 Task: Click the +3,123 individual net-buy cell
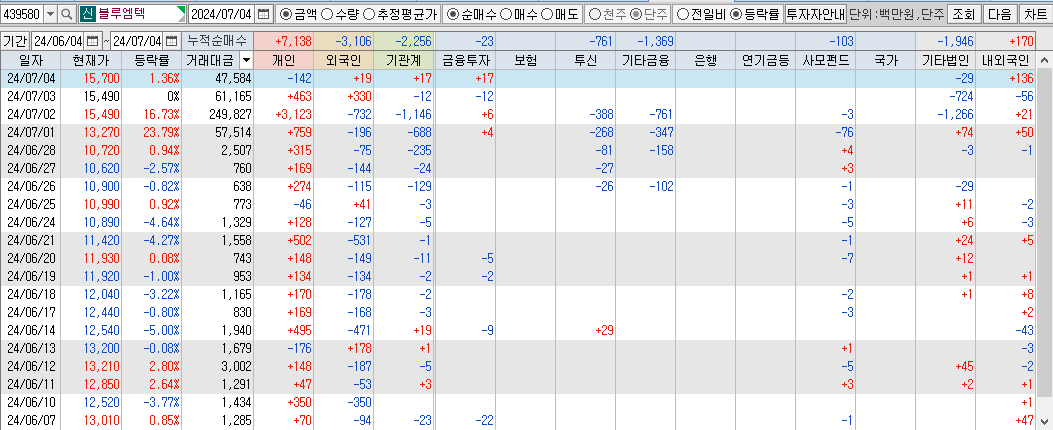[284, 114]
